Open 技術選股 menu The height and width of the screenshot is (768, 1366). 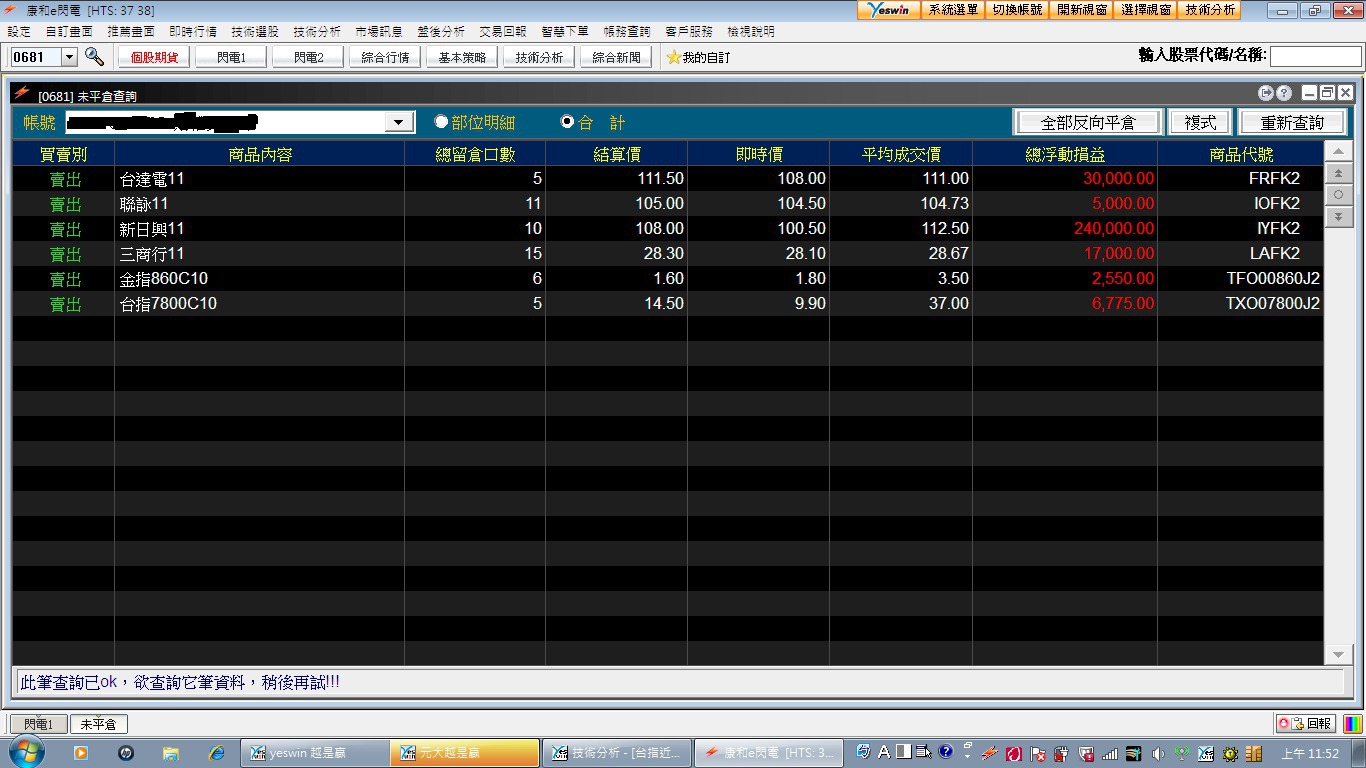coord(254,32)
